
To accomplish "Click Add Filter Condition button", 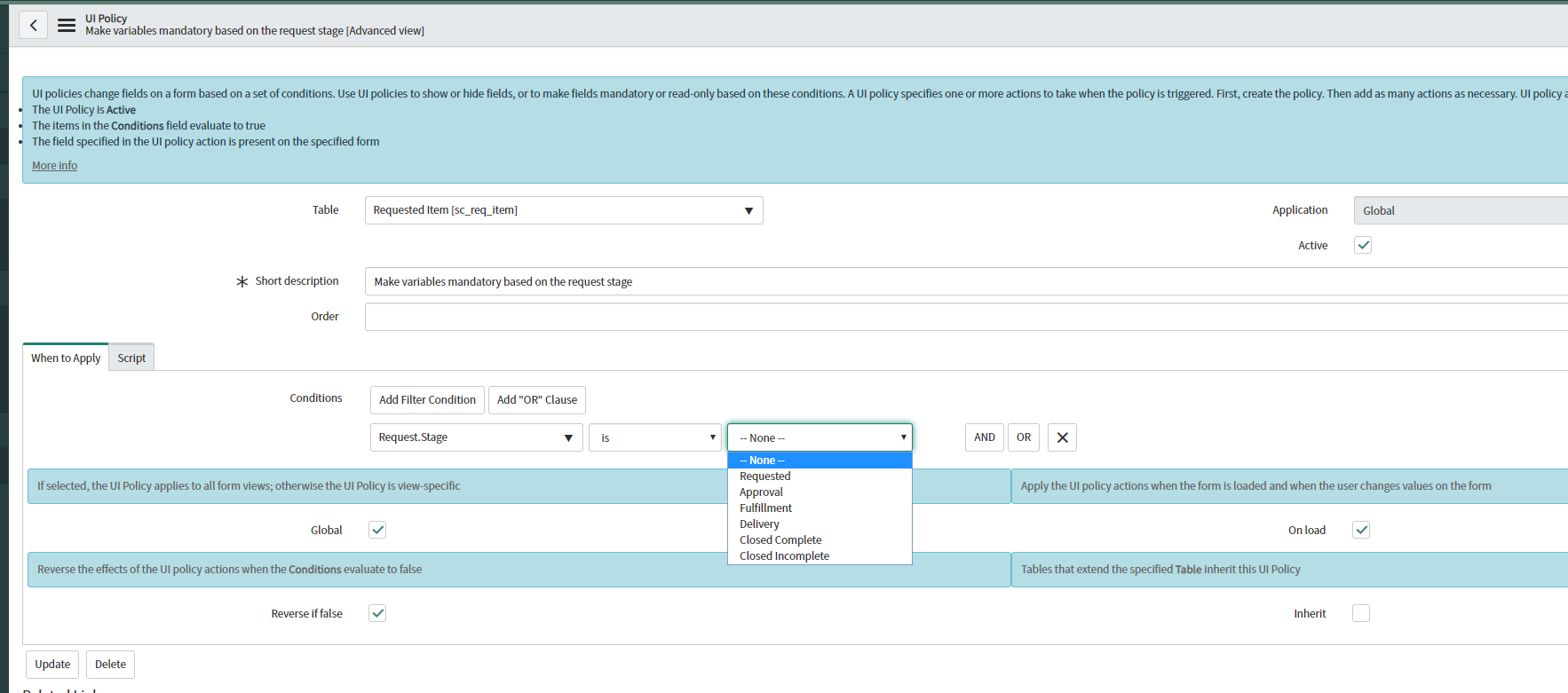I will [427, 400].
